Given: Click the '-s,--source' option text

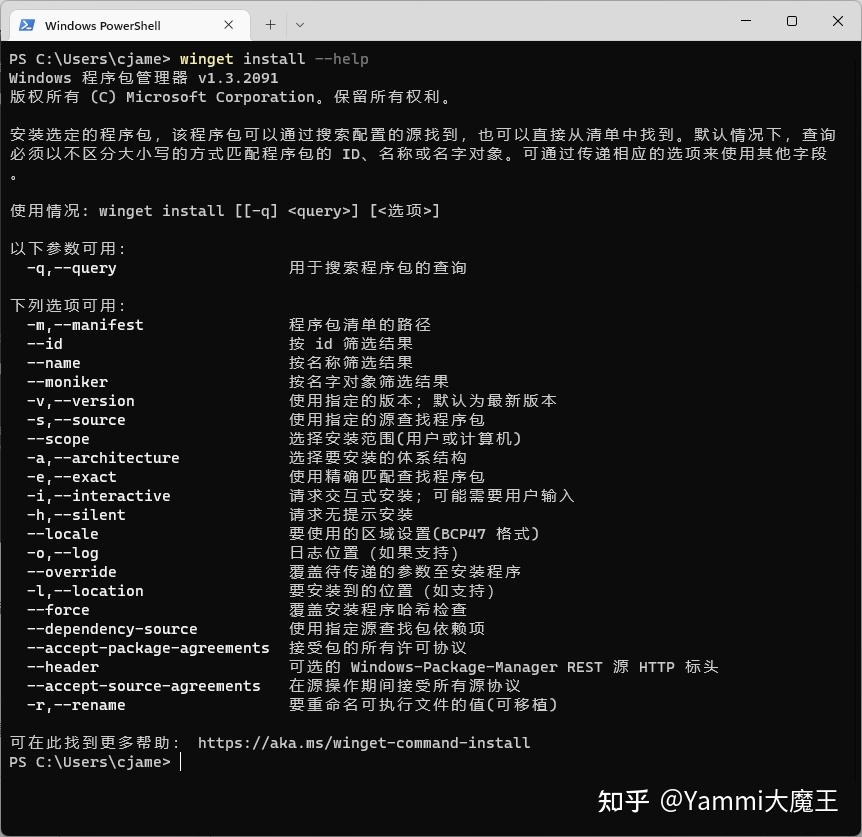Looking at the screenshot, I should coord(76,420).
